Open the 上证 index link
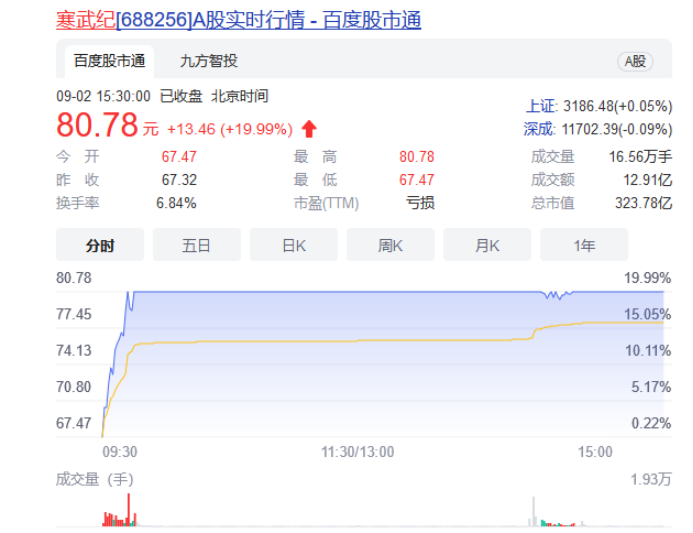Viewport: 693px width, 533px height. tap(542, 106)
